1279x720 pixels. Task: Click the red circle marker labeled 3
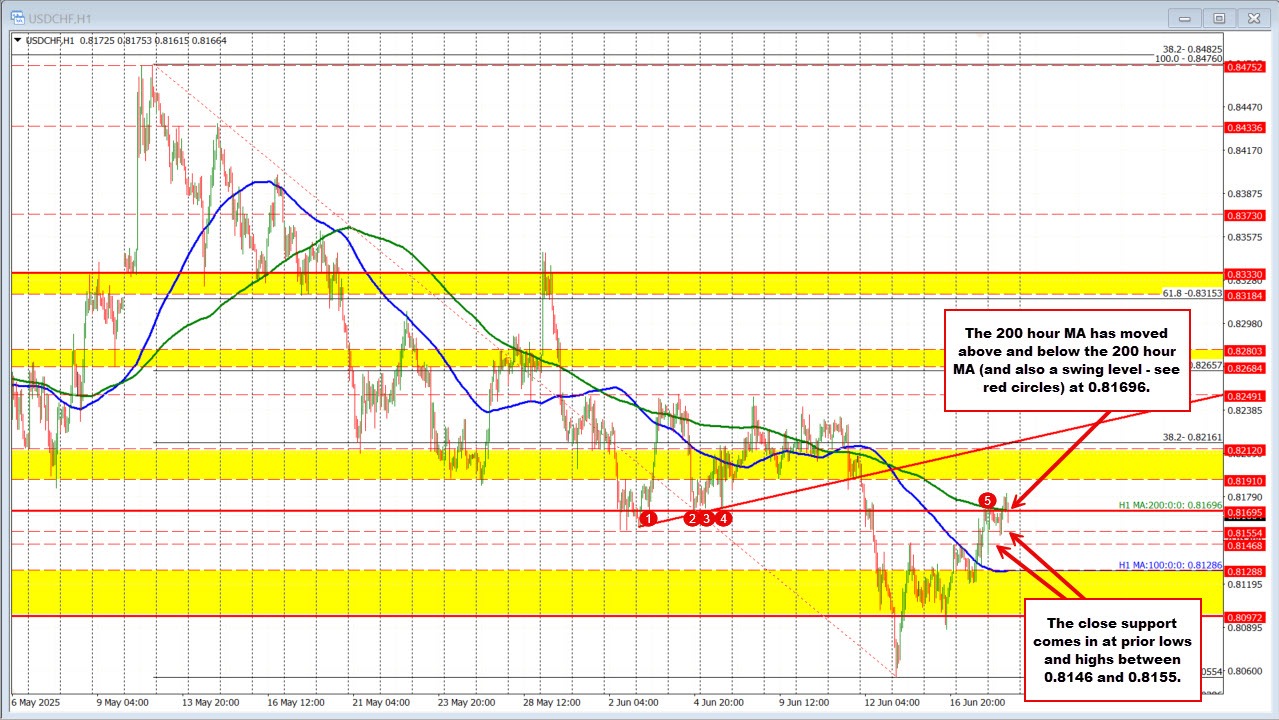tap(706, 518)
